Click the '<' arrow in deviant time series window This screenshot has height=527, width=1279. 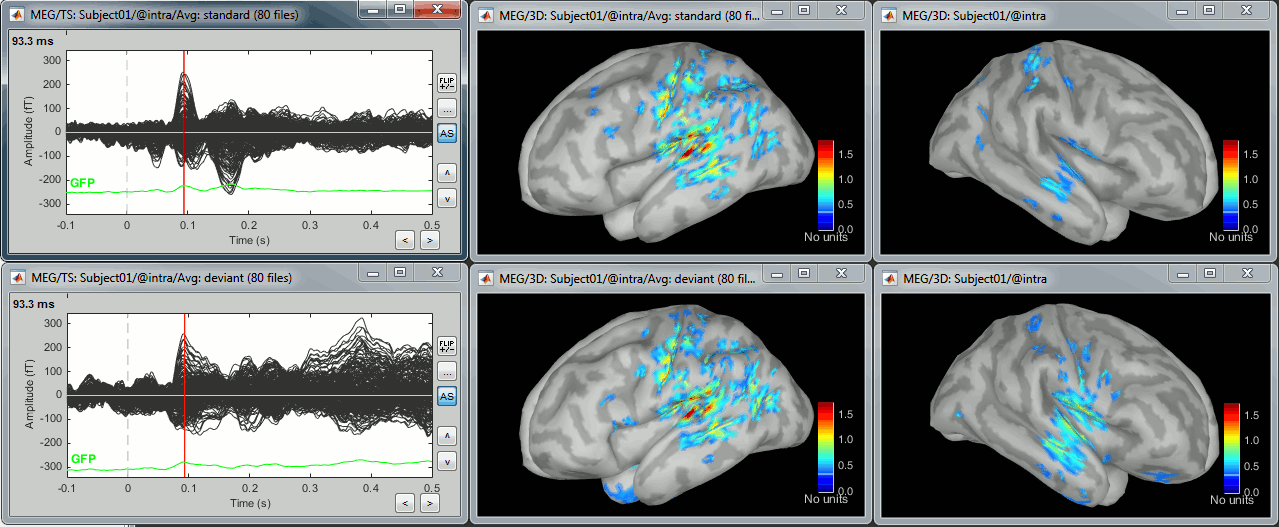click(x=404, y=502)
